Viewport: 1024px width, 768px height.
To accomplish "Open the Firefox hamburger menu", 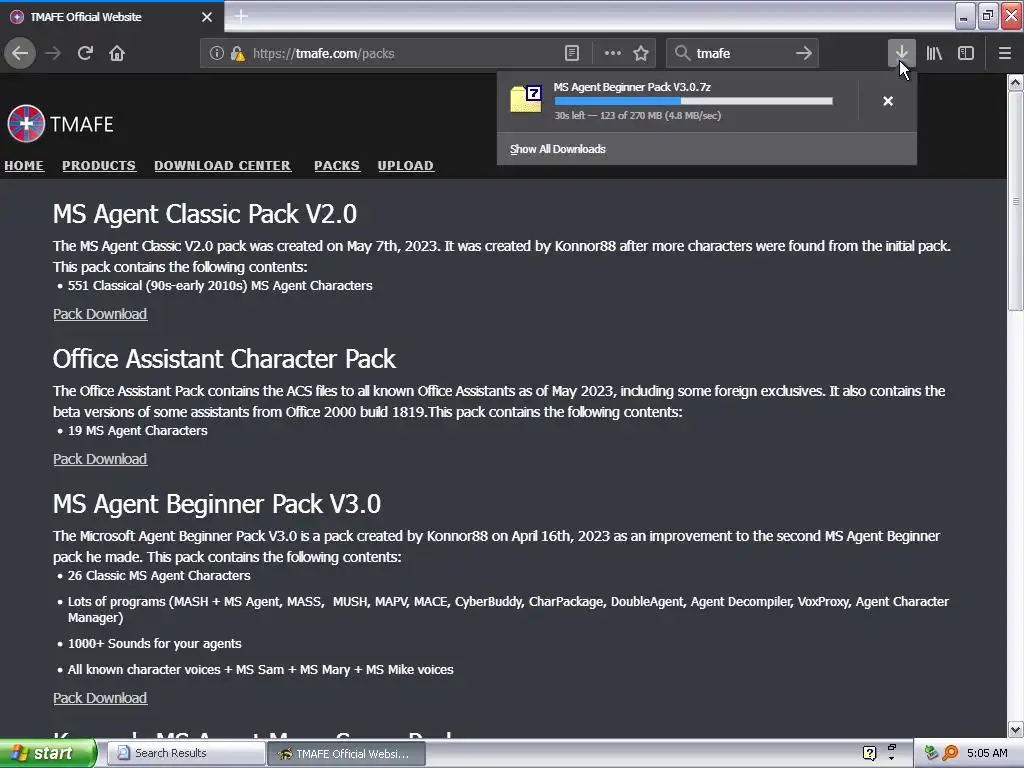I will [1004, 53].
